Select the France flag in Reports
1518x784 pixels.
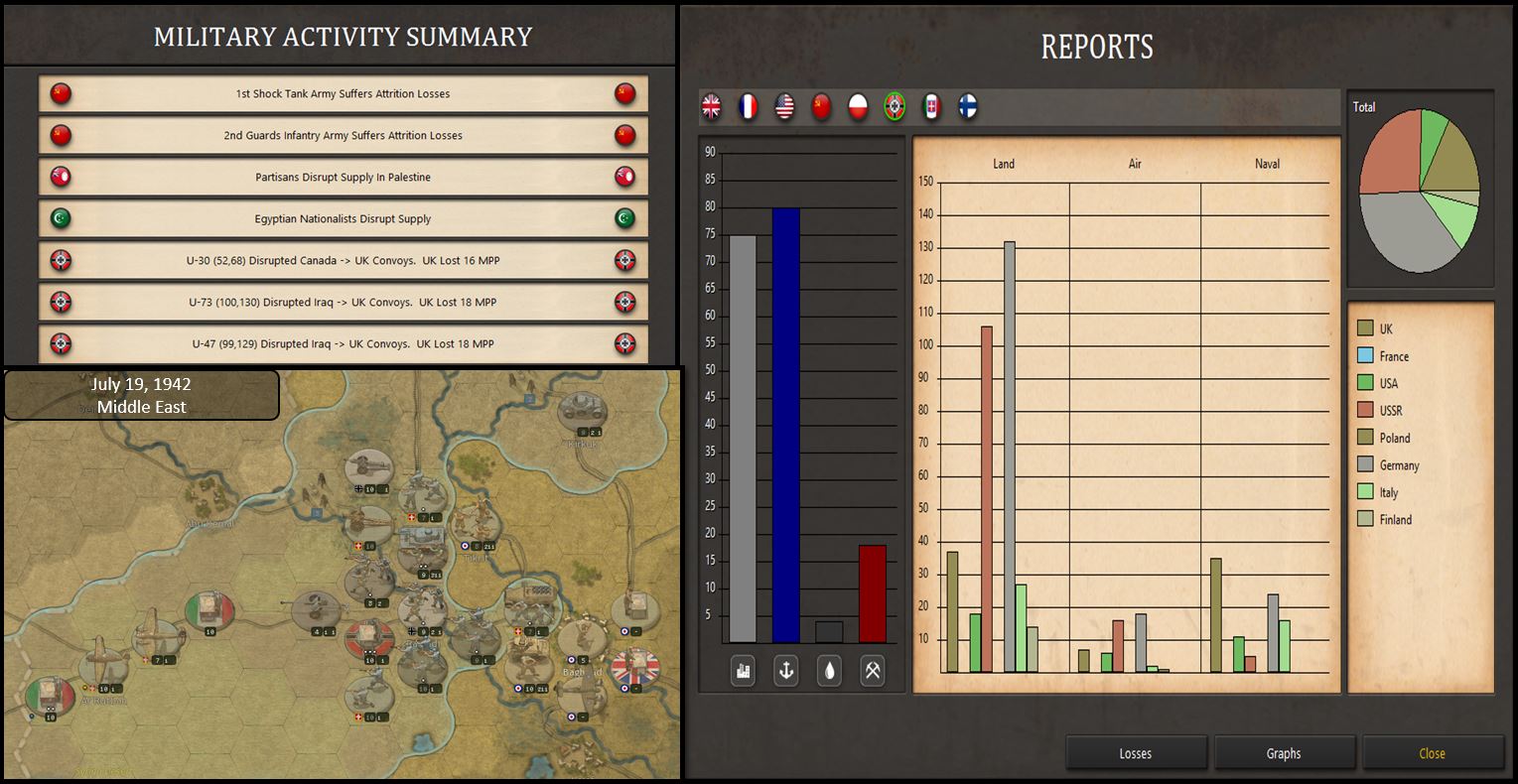[x=749, y=107]
